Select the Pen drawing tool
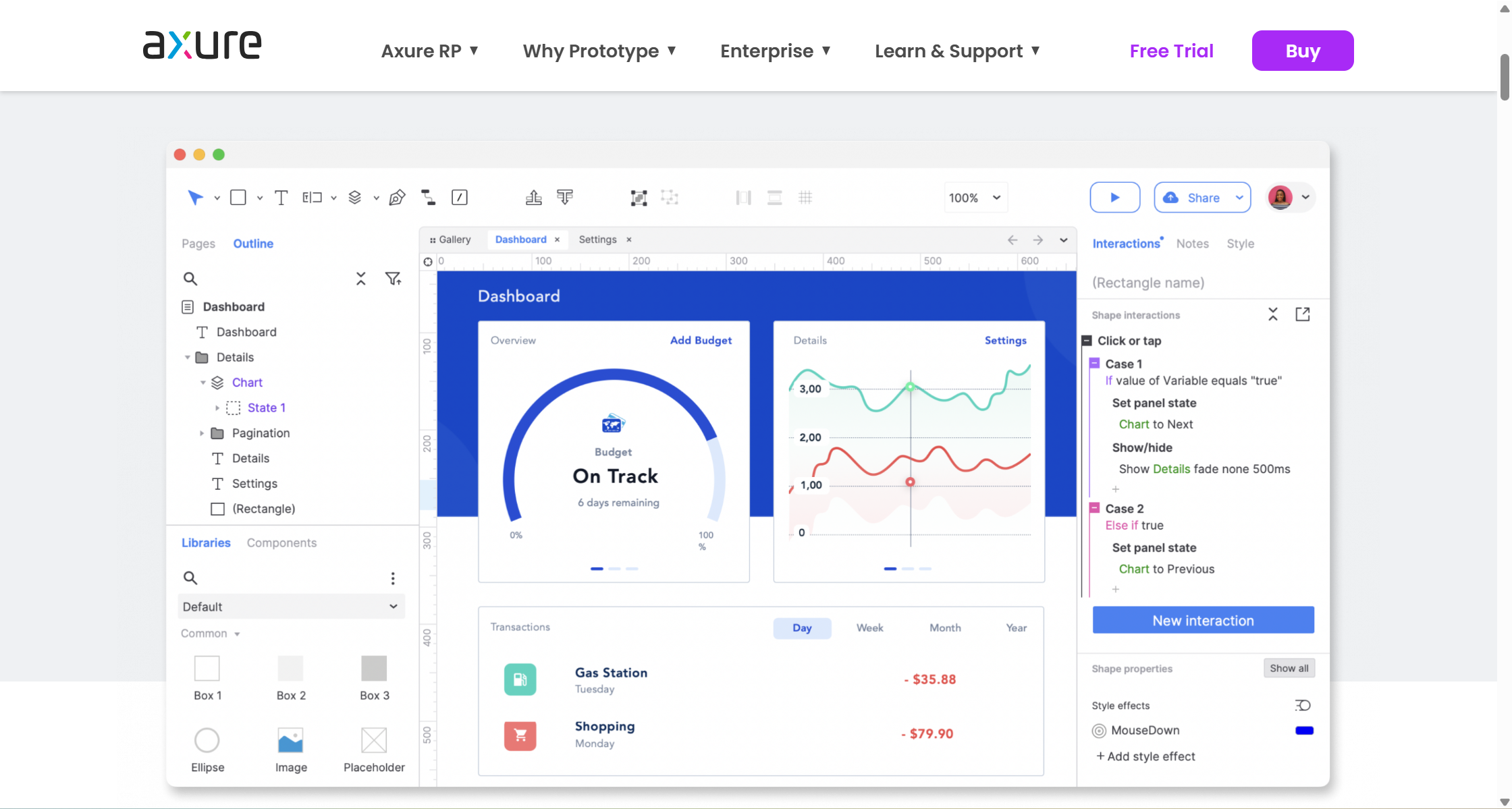Screen dimensions: 1512x809 397,197
